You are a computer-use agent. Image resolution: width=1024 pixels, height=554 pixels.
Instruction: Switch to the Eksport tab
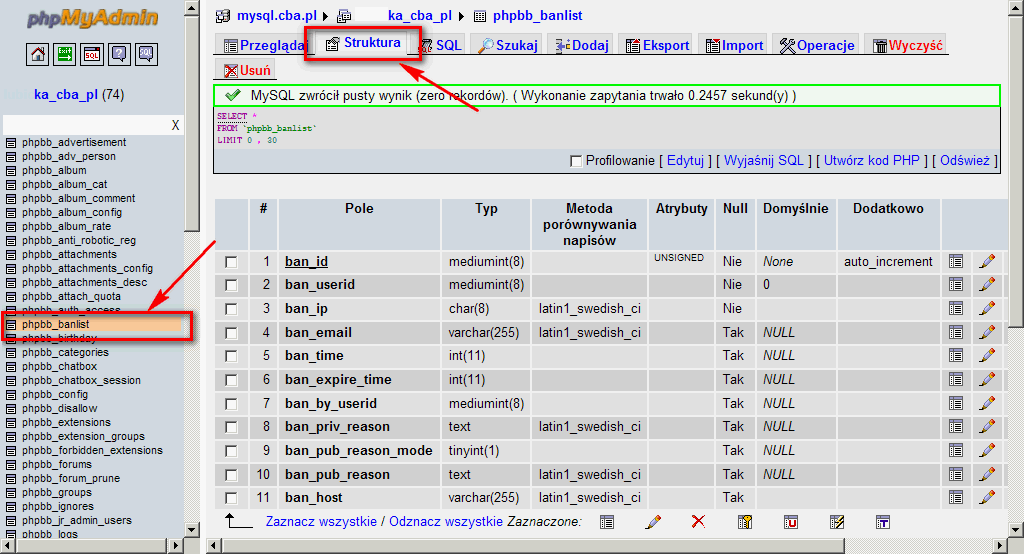658,45
